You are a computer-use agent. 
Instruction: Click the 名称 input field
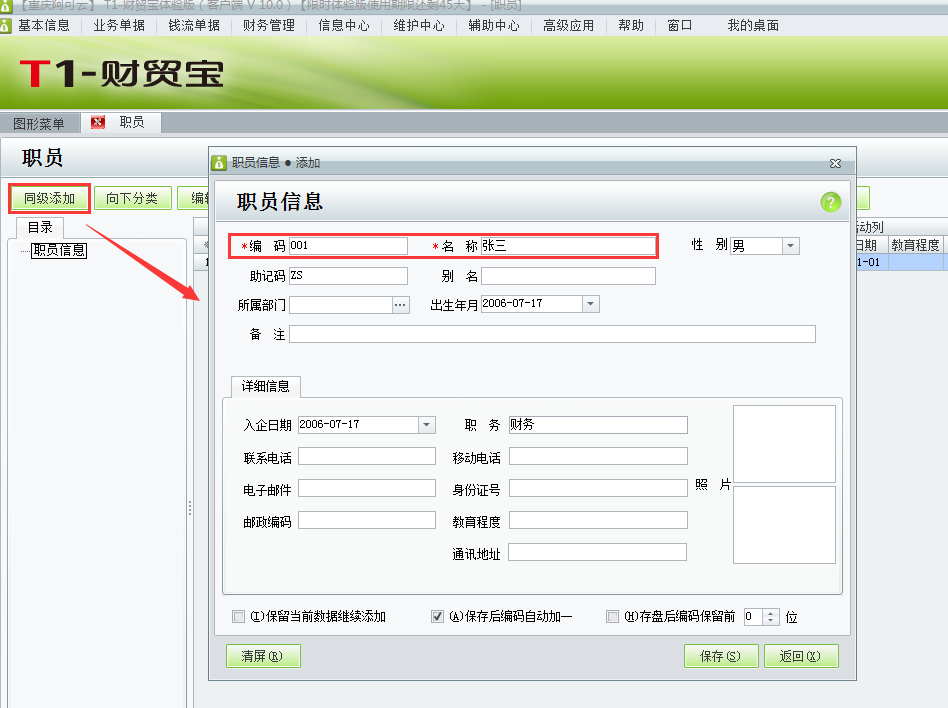(x=568, y=245)
